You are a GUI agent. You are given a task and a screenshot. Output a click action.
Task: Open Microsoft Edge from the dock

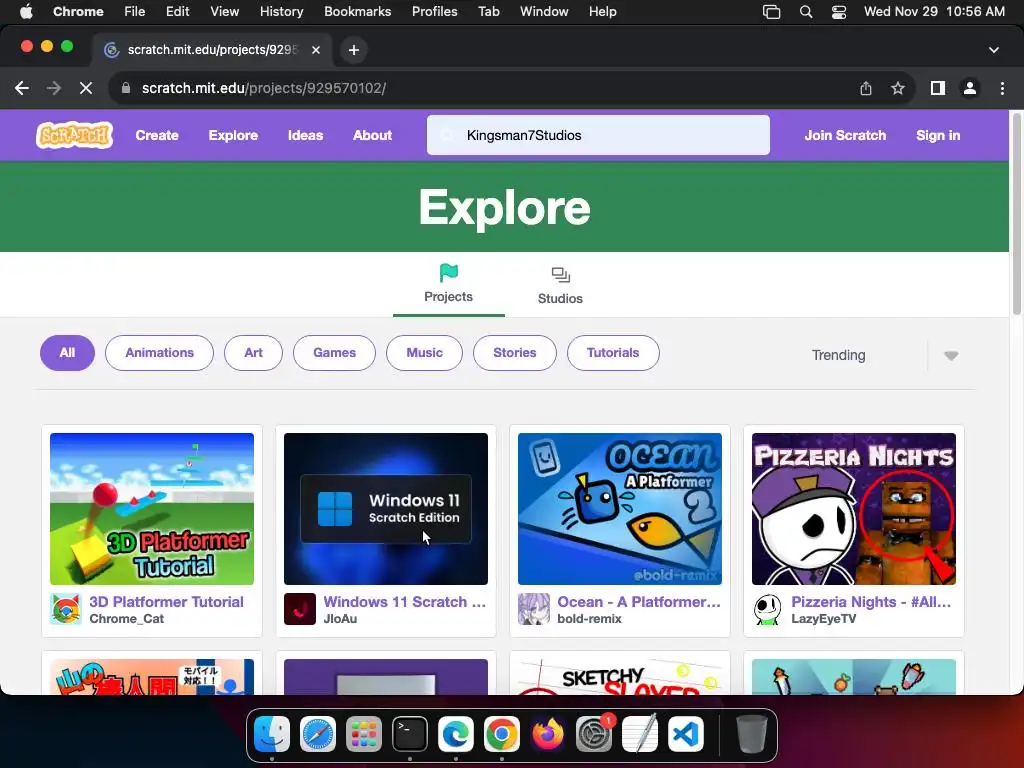(456, 734)
